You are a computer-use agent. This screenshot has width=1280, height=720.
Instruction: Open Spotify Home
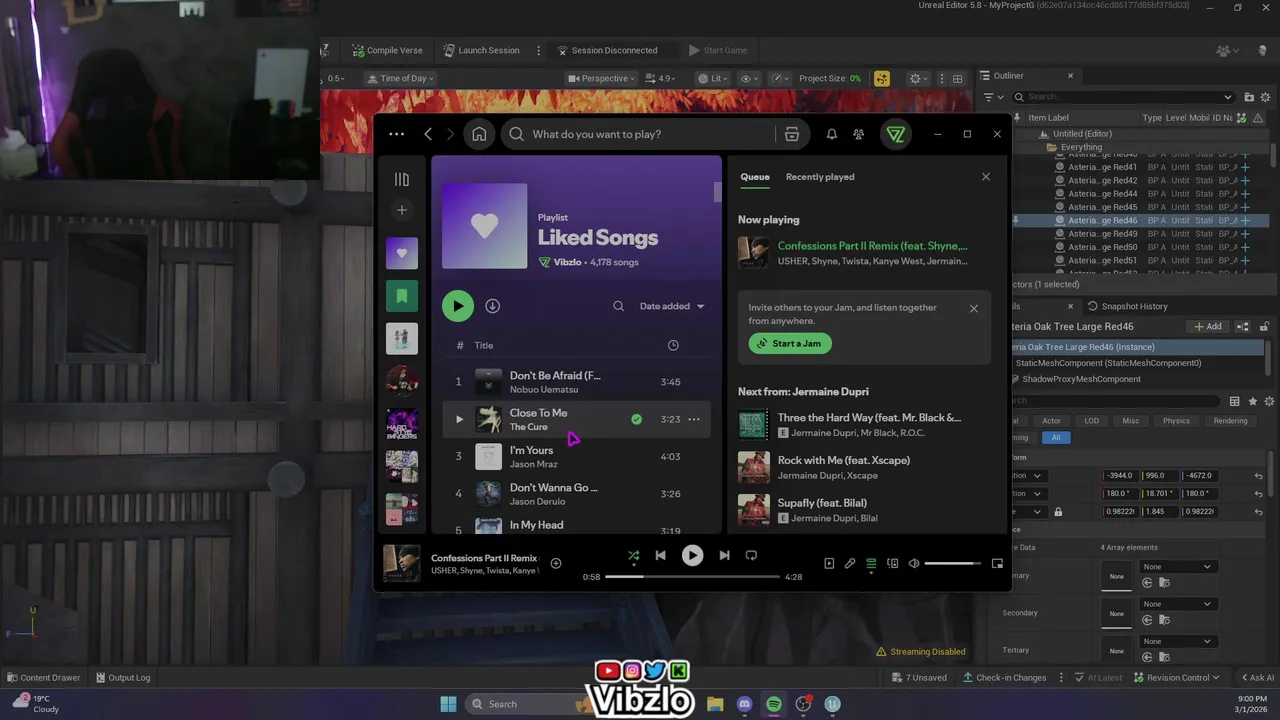tap(479, 134)
